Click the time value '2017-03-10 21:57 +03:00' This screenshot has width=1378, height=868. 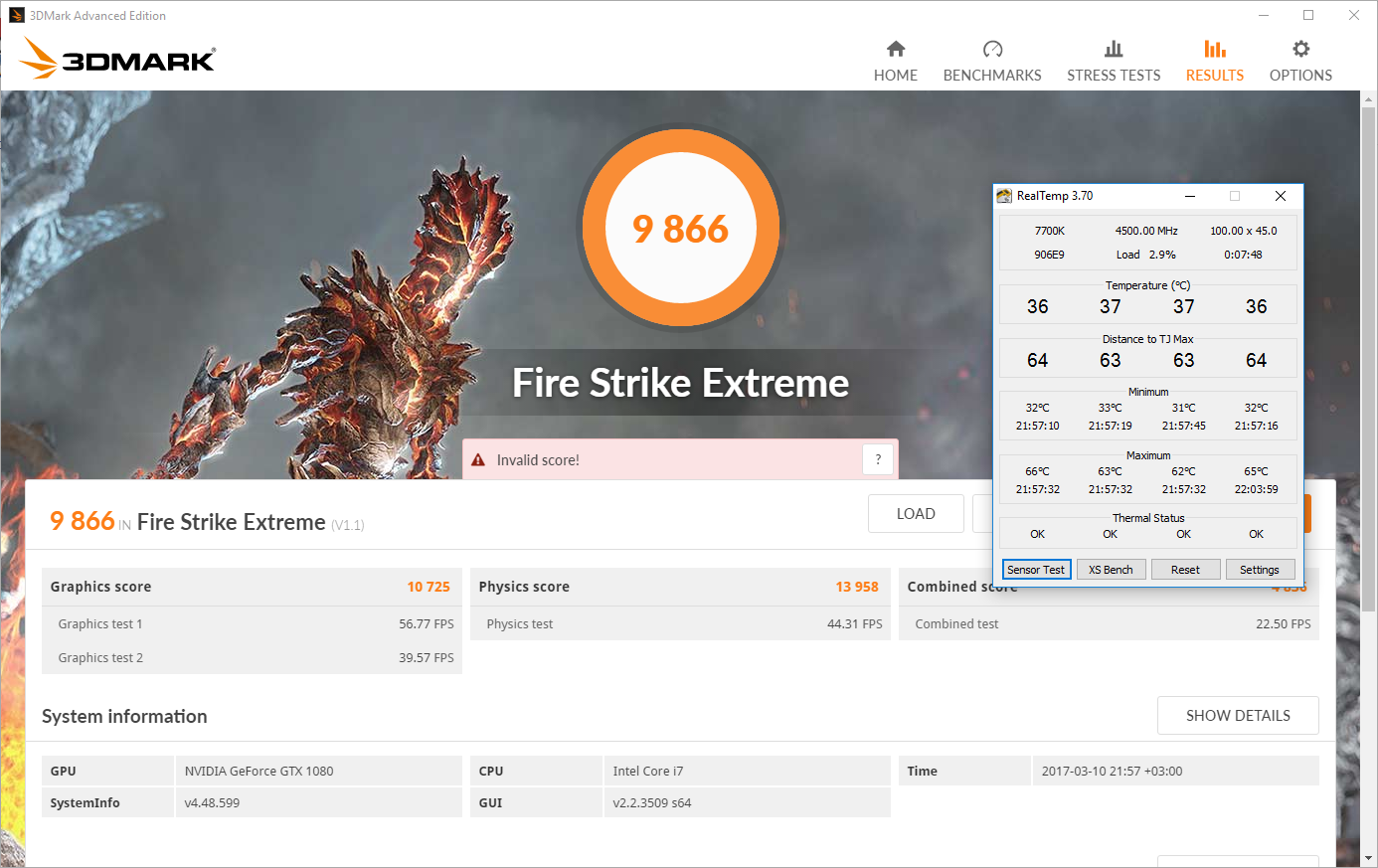(1113, 771)
